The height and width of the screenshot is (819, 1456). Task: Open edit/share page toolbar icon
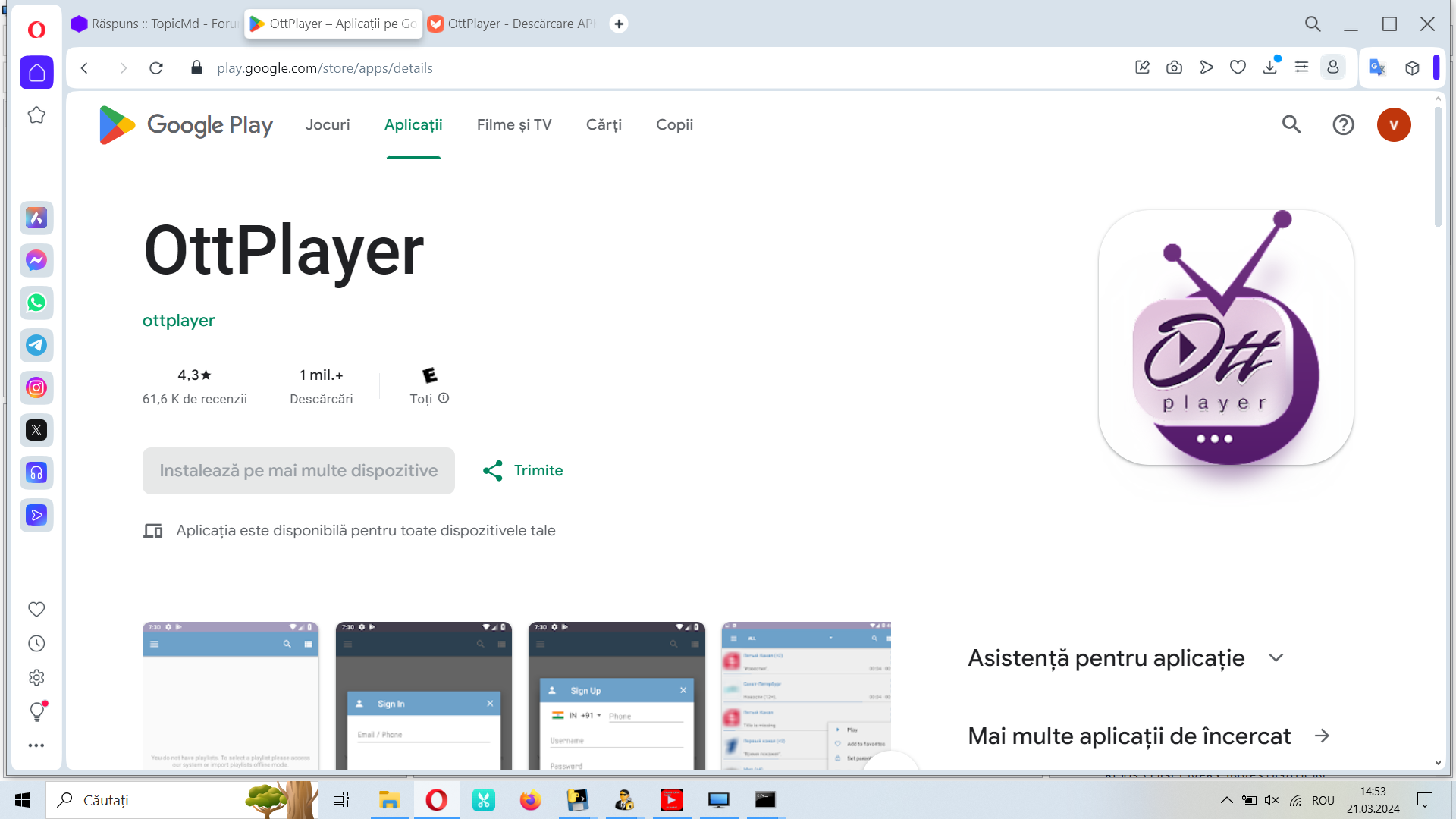coord(1142,67)
